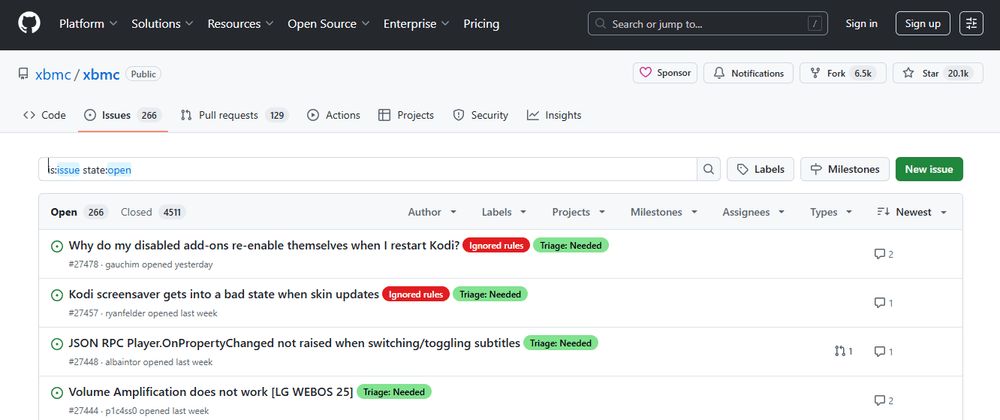Expand the Solutions menu
This screenshot has height=420, width=1000.
pyautogui.click(x=162, y=24)
